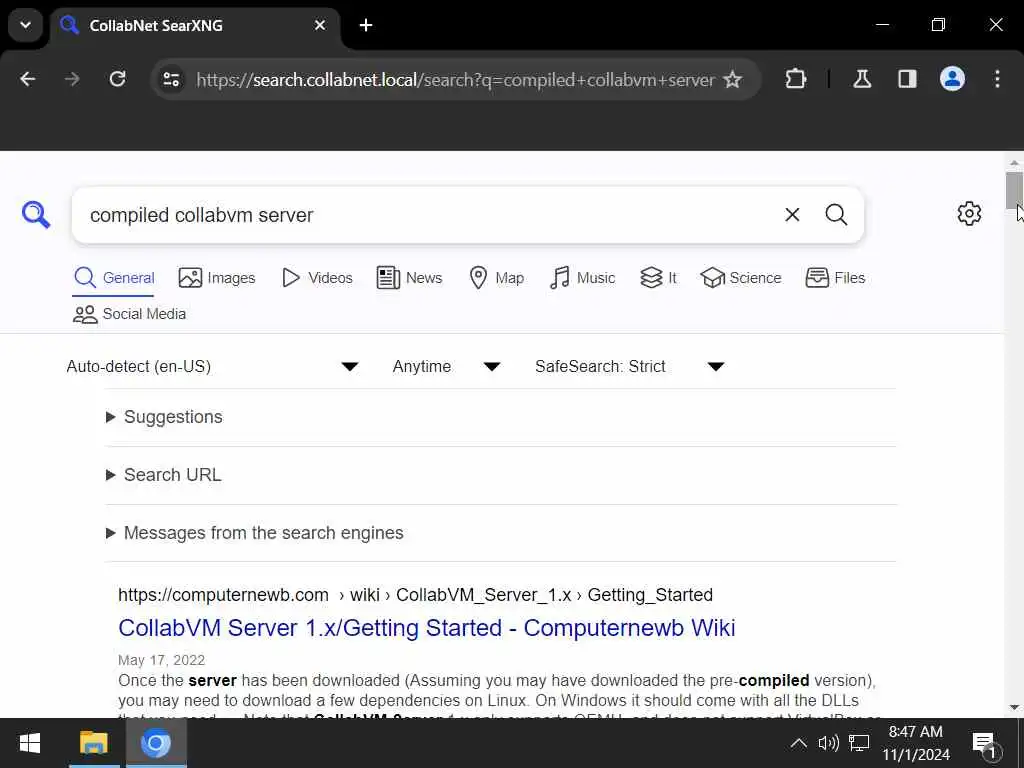
Task: Open the notification center icon
Action: (x=985, y=744)
